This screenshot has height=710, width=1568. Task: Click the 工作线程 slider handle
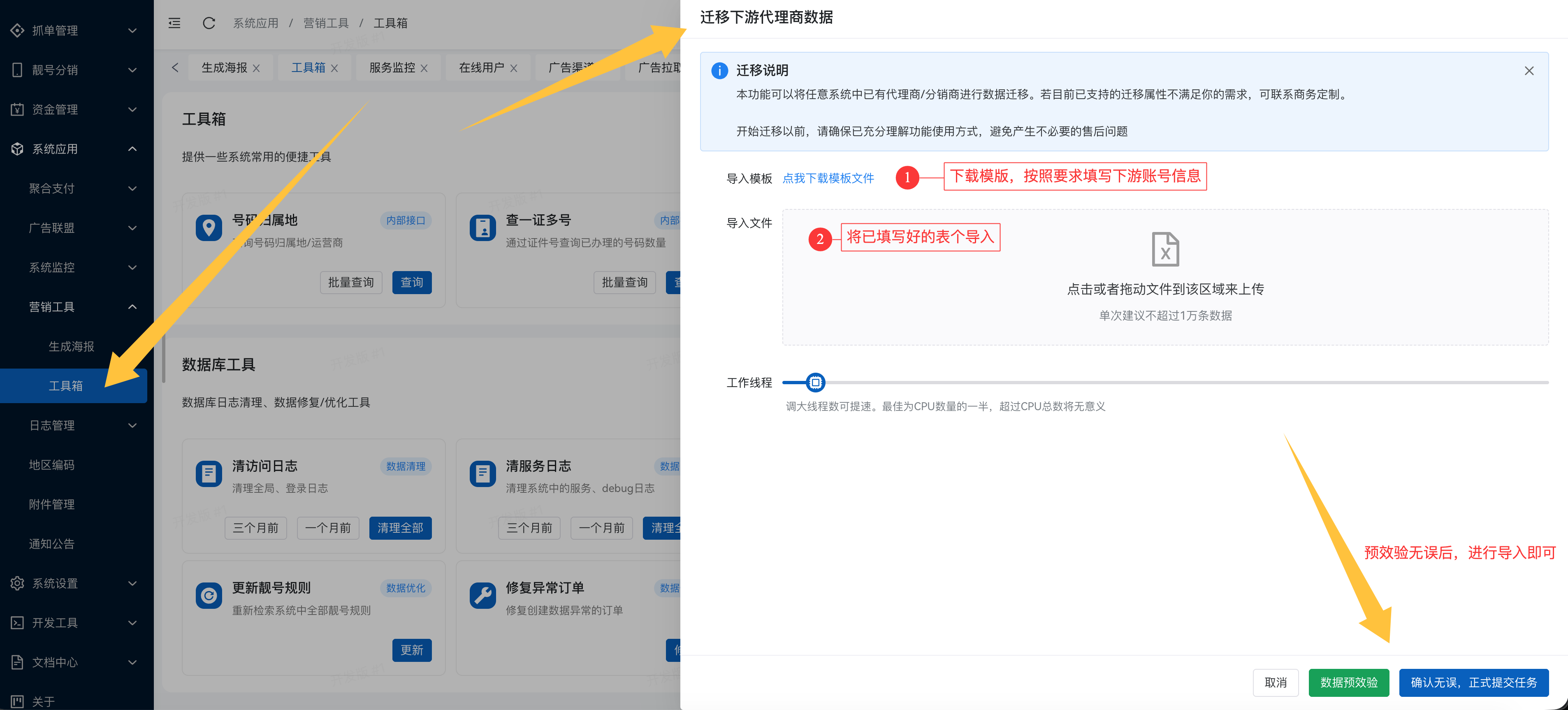pyautogui.click(x=815, y=383)
